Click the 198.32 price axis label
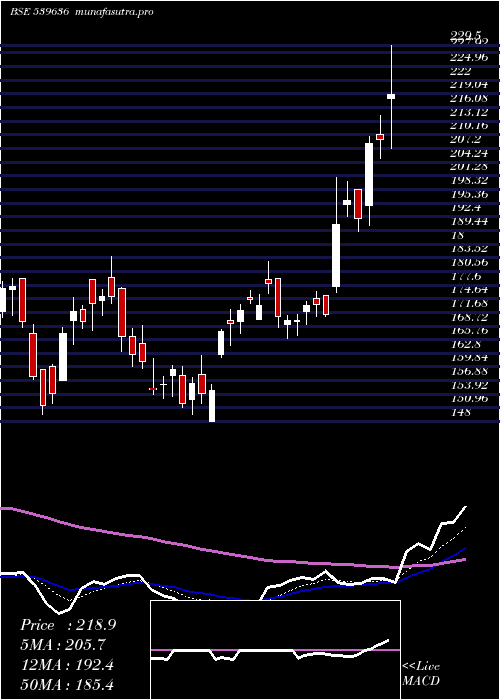Screen dimensions: 500x700 click(x=470, y=180)
